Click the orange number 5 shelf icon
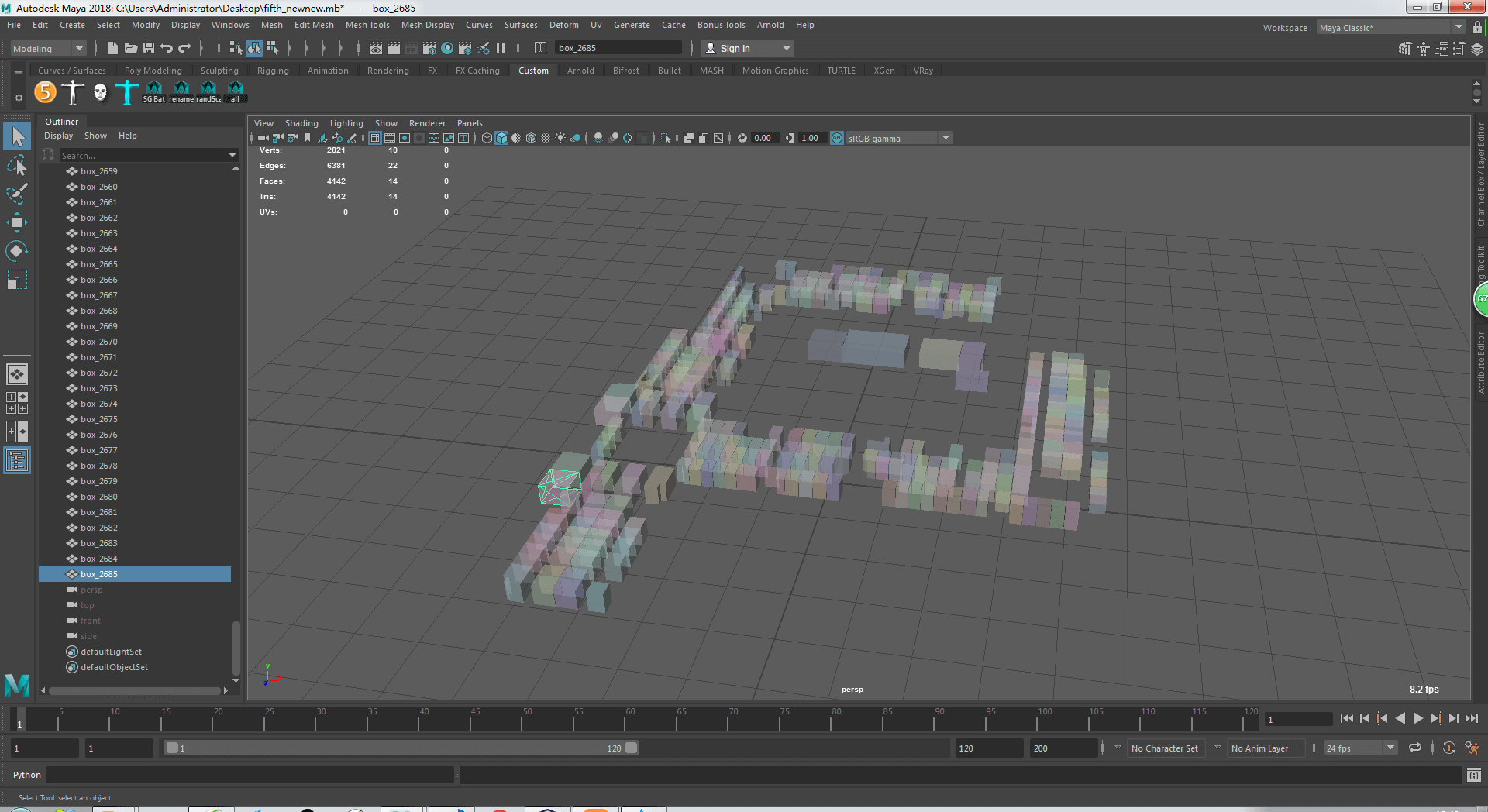This screenshot has width=1488, height=812. click(45, 92)
